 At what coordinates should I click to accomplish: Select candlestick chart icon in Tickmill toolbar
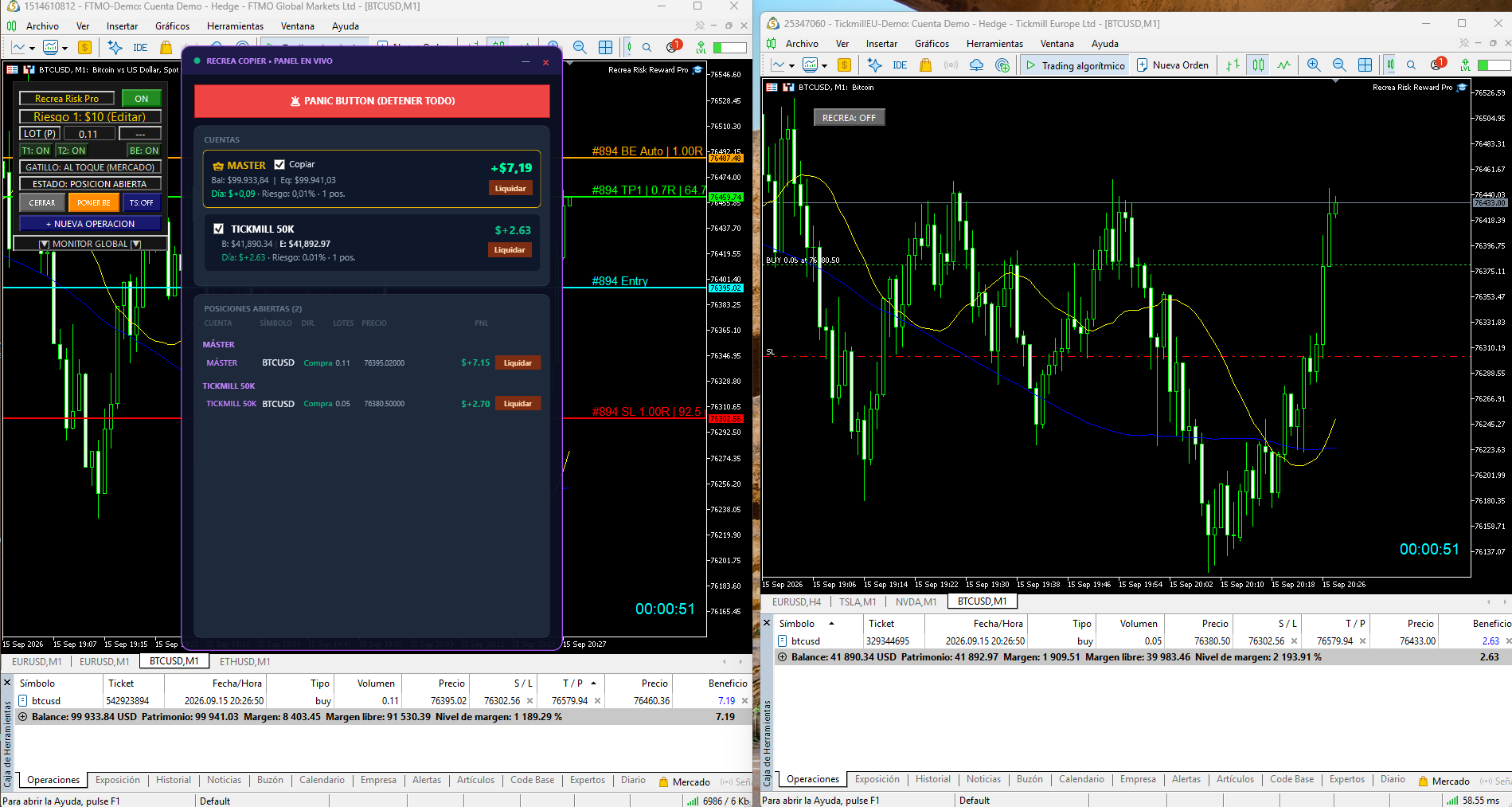coord(1258,65)
